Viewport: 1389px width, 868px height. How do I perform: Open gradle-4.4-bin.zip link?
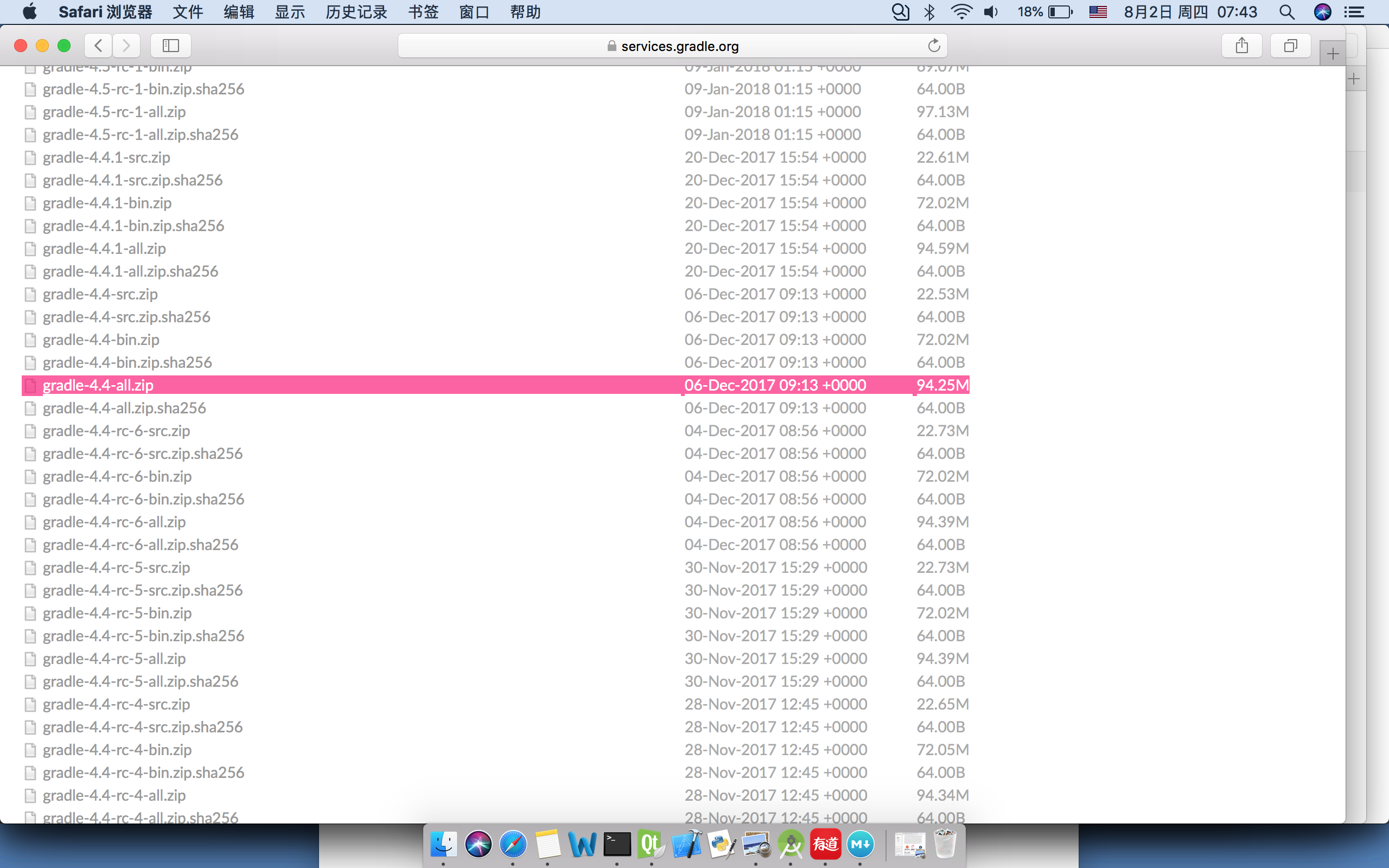[x=101, y=340]
